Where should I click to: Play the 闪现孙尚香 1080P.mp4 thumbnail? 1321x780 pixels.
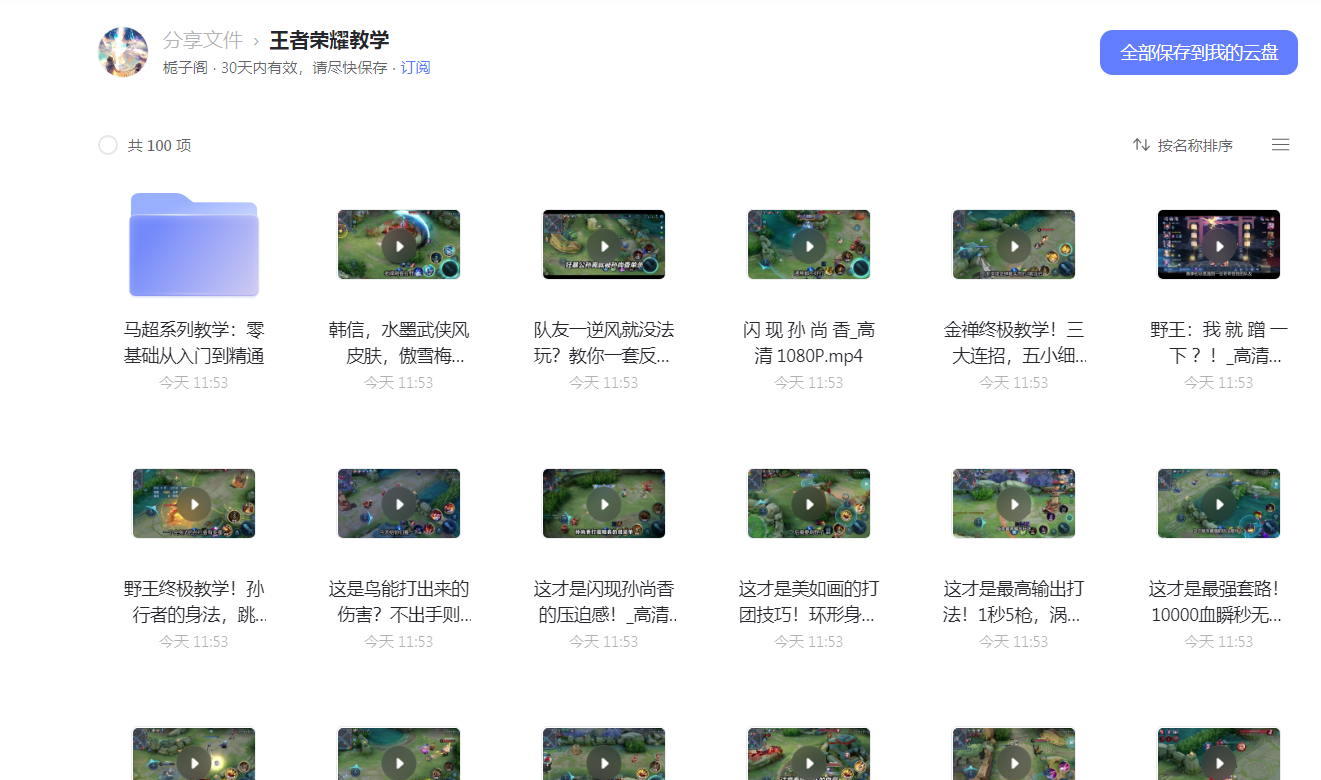pos(809,245)
